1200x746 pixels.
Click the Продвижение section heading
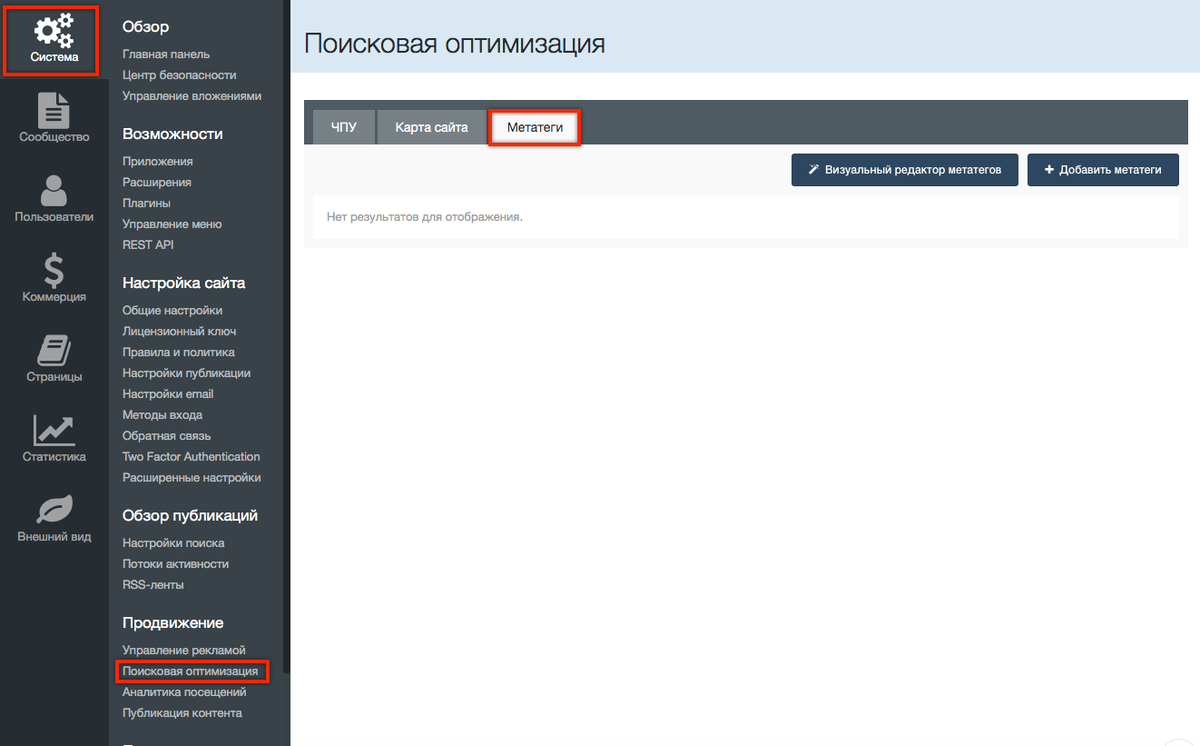(172, 623)
